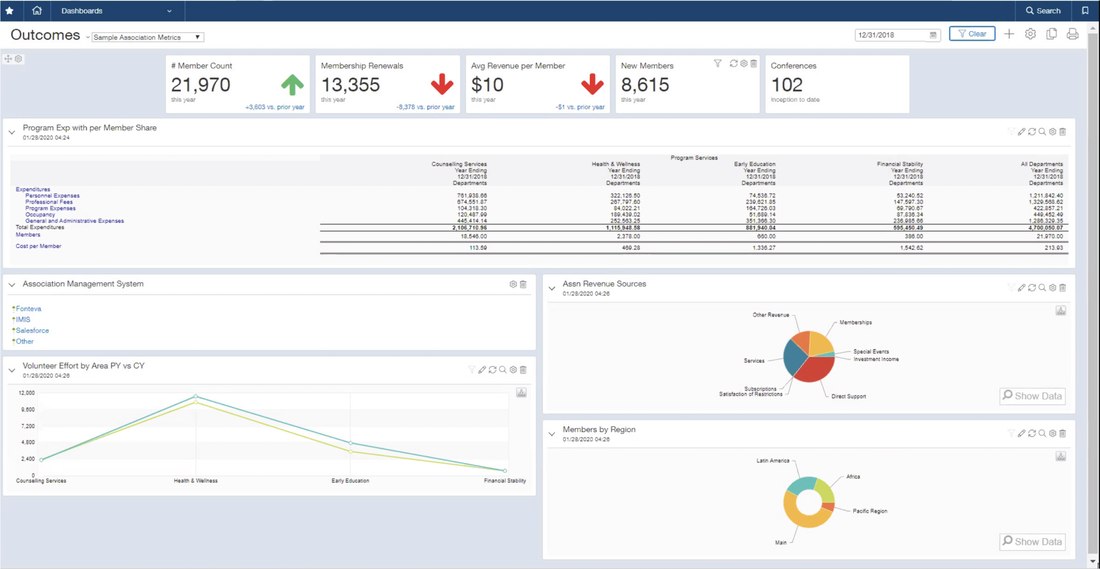Open the Outcomes title chevron dropdown
Image resolution: width=1100 pixels, height=569 pixels.
pos(87,36)
